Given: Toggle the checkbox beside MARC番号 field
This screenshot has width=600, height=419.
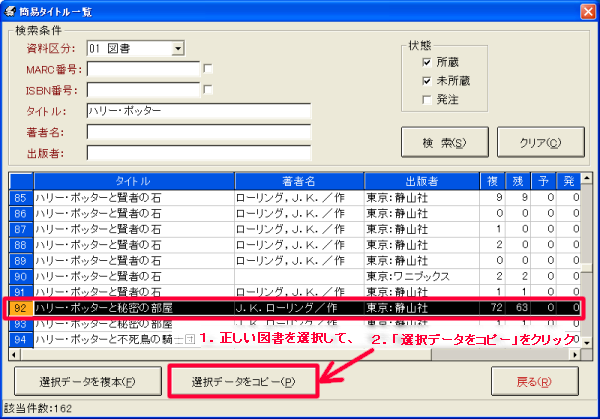Looking at the screenshot, I should click(x=208, y=69).
